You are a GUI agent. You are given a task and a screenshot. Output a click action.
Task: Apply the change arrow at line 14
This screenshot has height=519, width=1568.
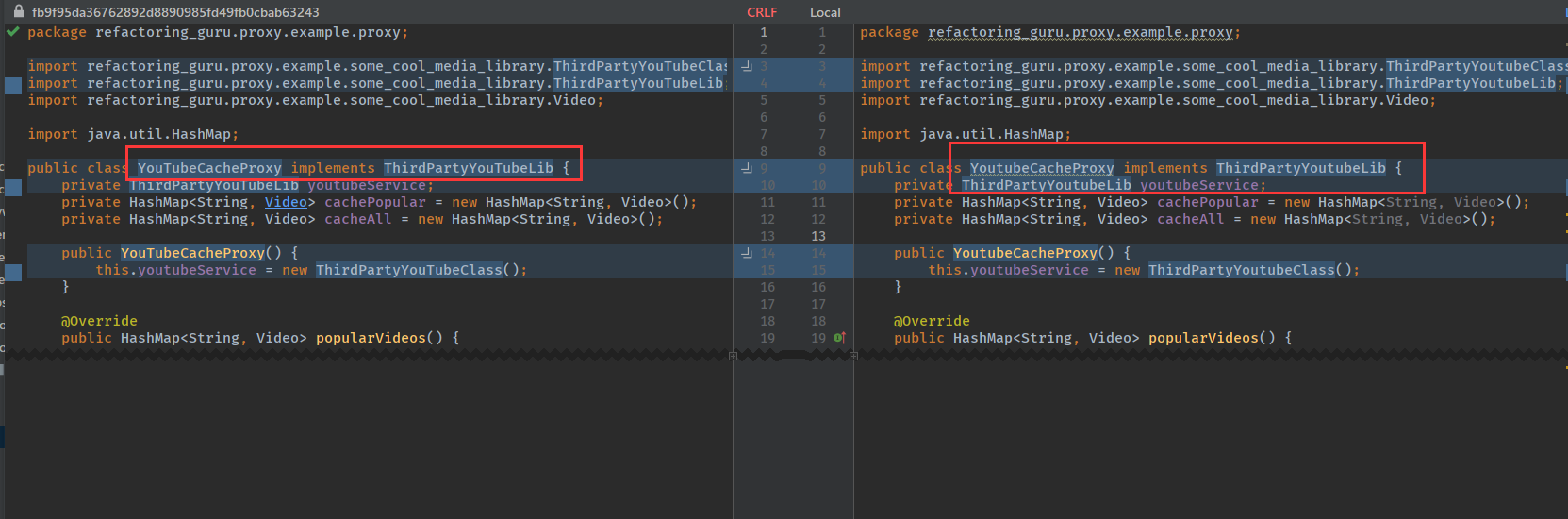coord(747,253)
